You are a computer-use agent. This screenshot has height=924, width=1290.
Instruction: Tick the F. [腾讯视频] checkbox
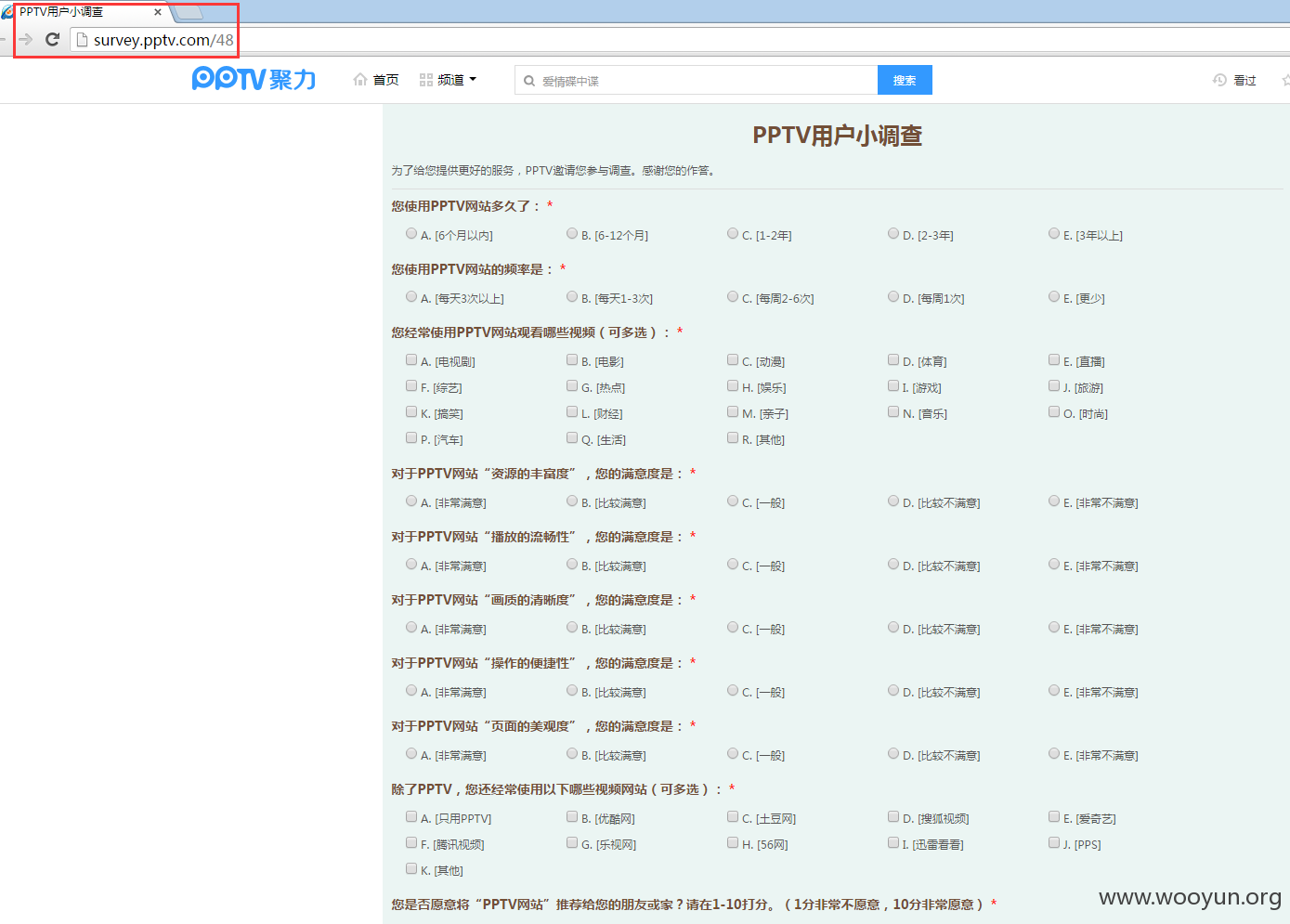411,843
